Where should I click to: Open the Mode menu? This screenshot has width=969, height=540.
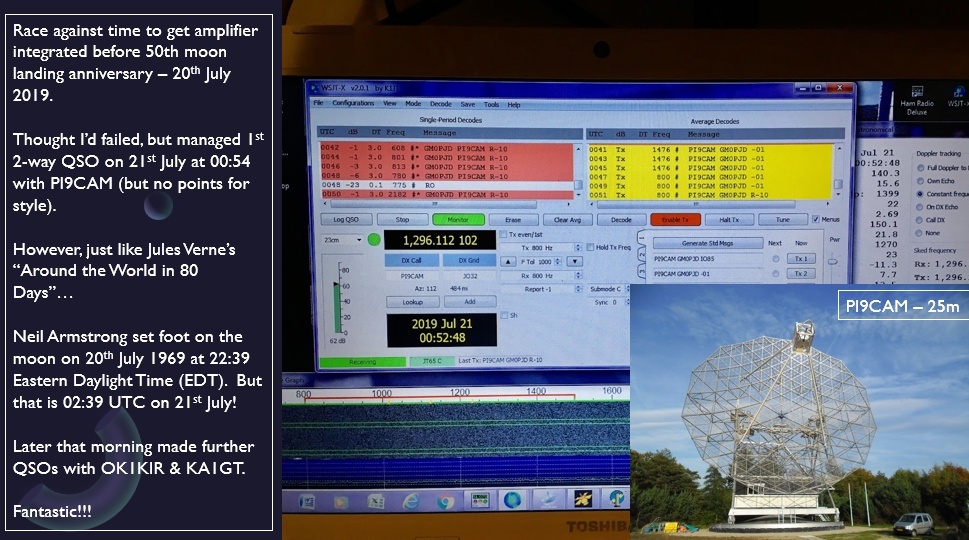[x=413, y=104]
